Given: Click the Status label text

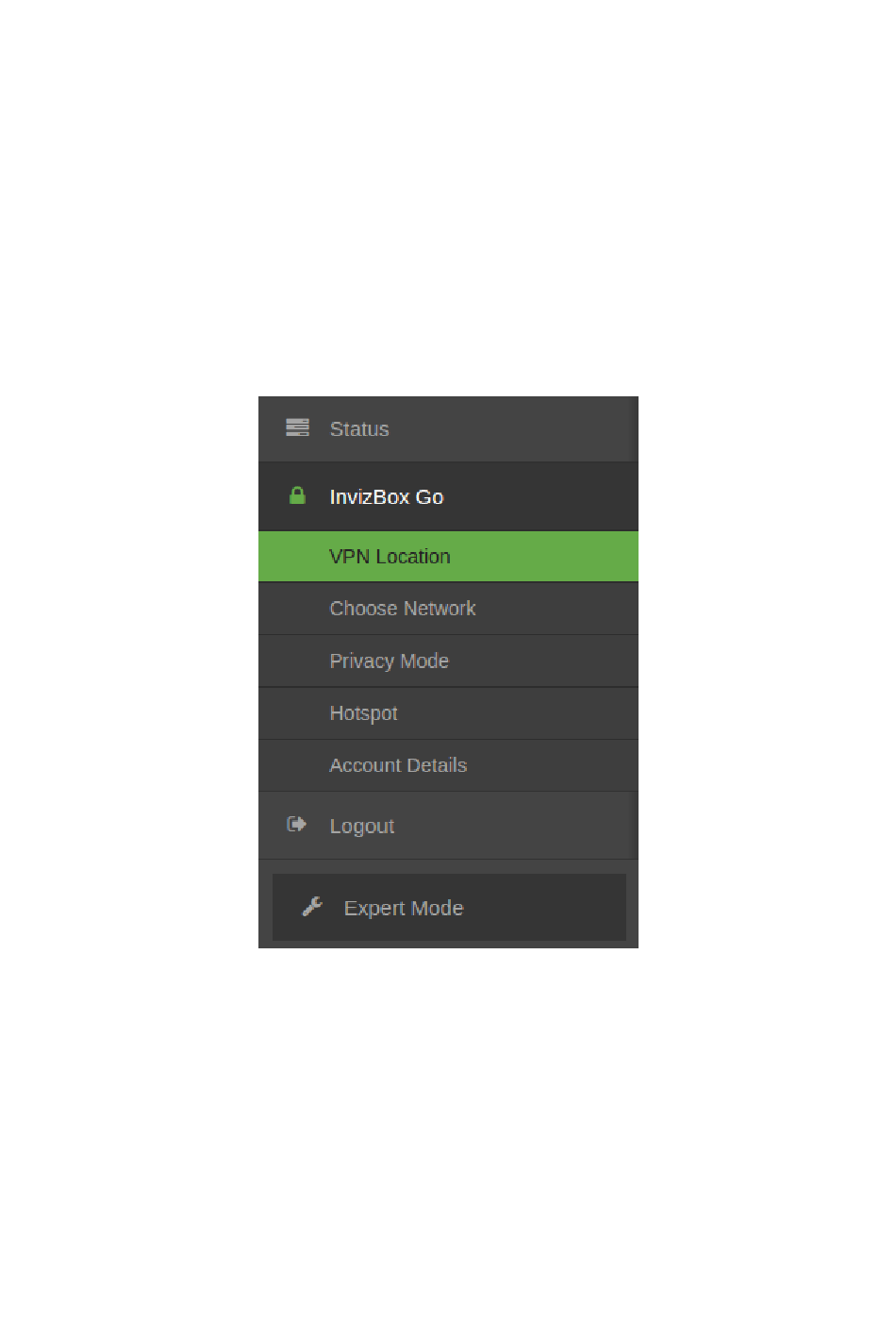Looking at the screenshot, I should [359, 429].
